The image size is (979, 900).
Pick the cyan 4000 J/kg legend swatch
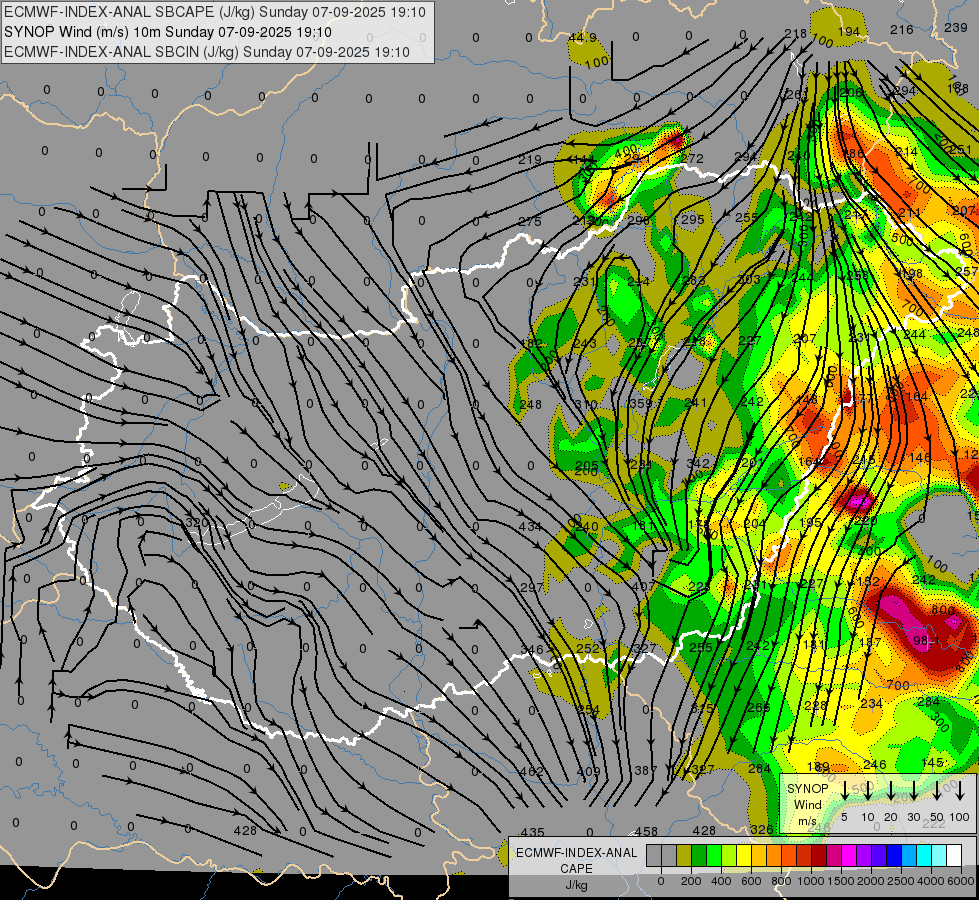924,856
